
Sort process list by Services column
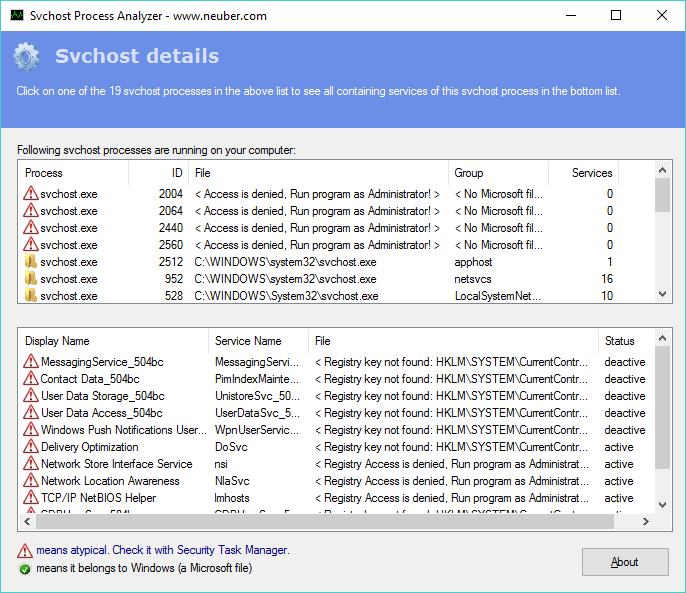584,173
